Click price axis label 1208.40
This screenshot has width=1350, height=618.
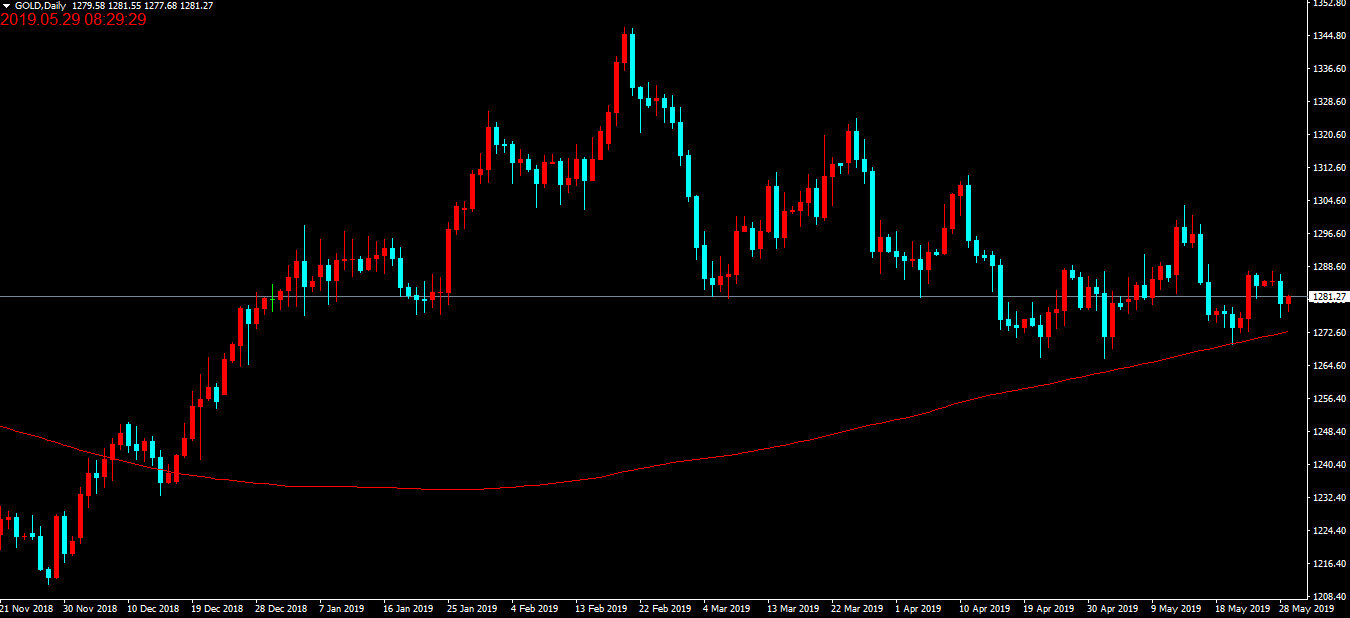pyautogui.click(x=1330, y=597)
